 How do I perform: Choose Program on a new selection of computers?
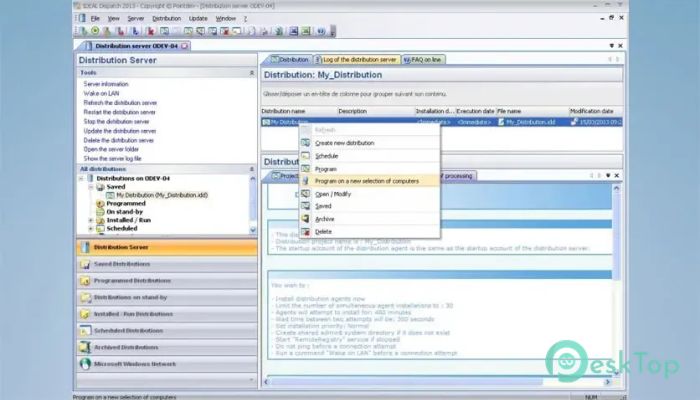[x=369, y=181]
